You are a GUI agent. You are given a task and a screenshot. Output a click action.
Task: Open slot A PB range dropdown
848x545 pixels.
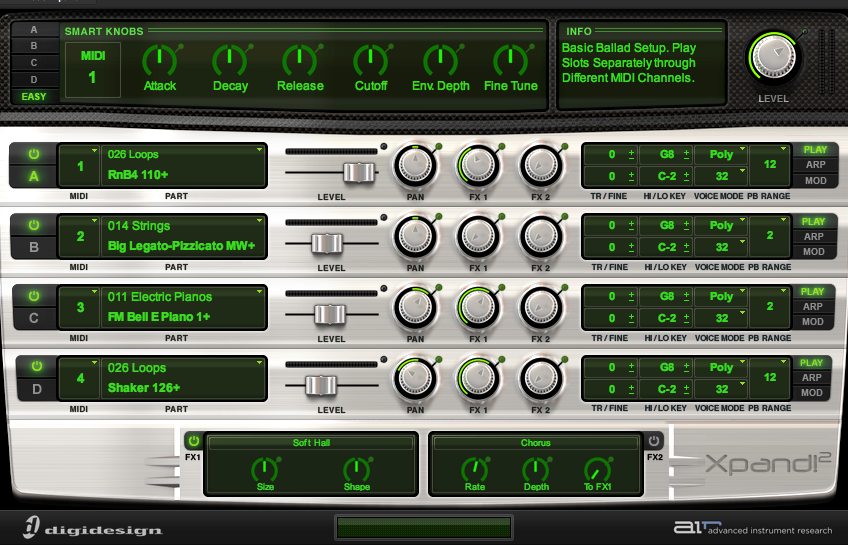click(770, 165)
